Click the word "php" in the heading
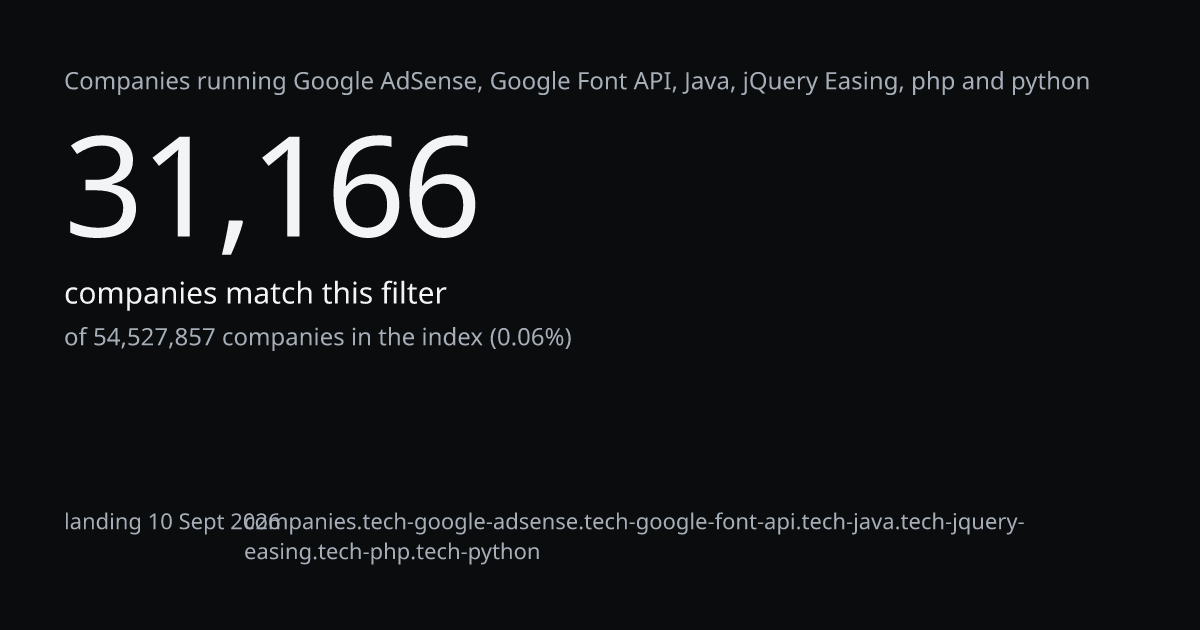Screen dimensions: 1200x630 (933, 84)
